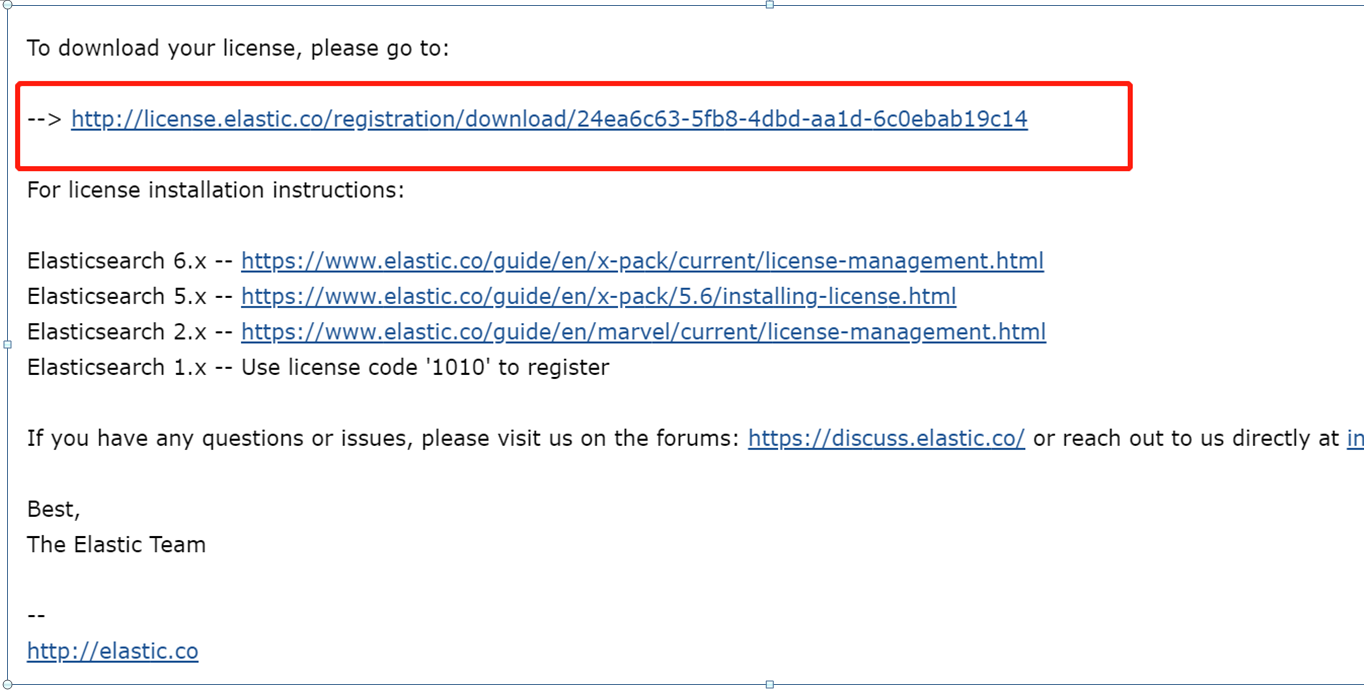Screen dimensions: 1364x696
Task: Click the top center frame handle
Action: [769, 5]
